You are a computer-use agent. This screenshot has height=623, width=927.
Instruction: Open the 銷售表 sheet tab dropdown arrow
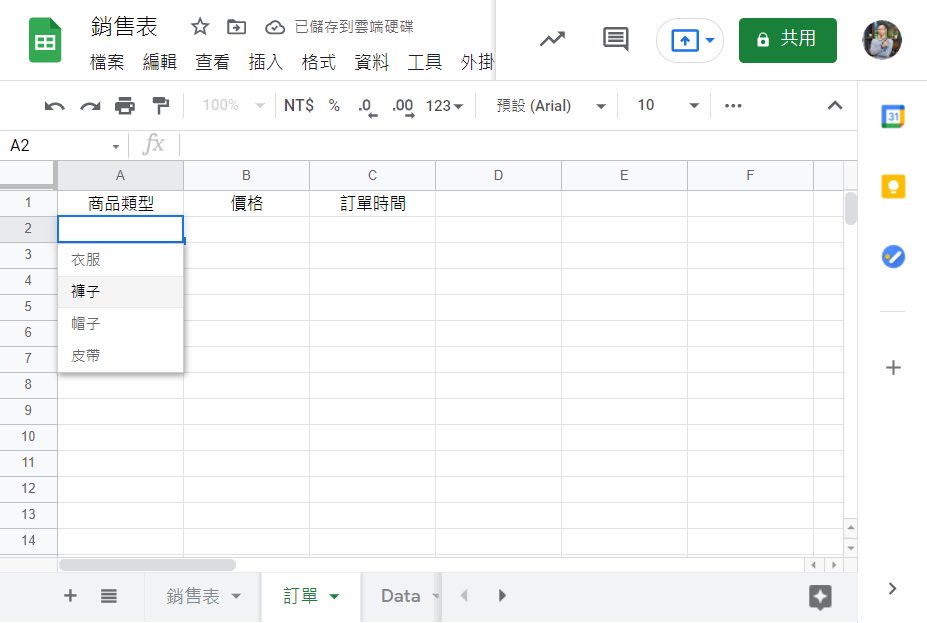(x=236, y=596)
